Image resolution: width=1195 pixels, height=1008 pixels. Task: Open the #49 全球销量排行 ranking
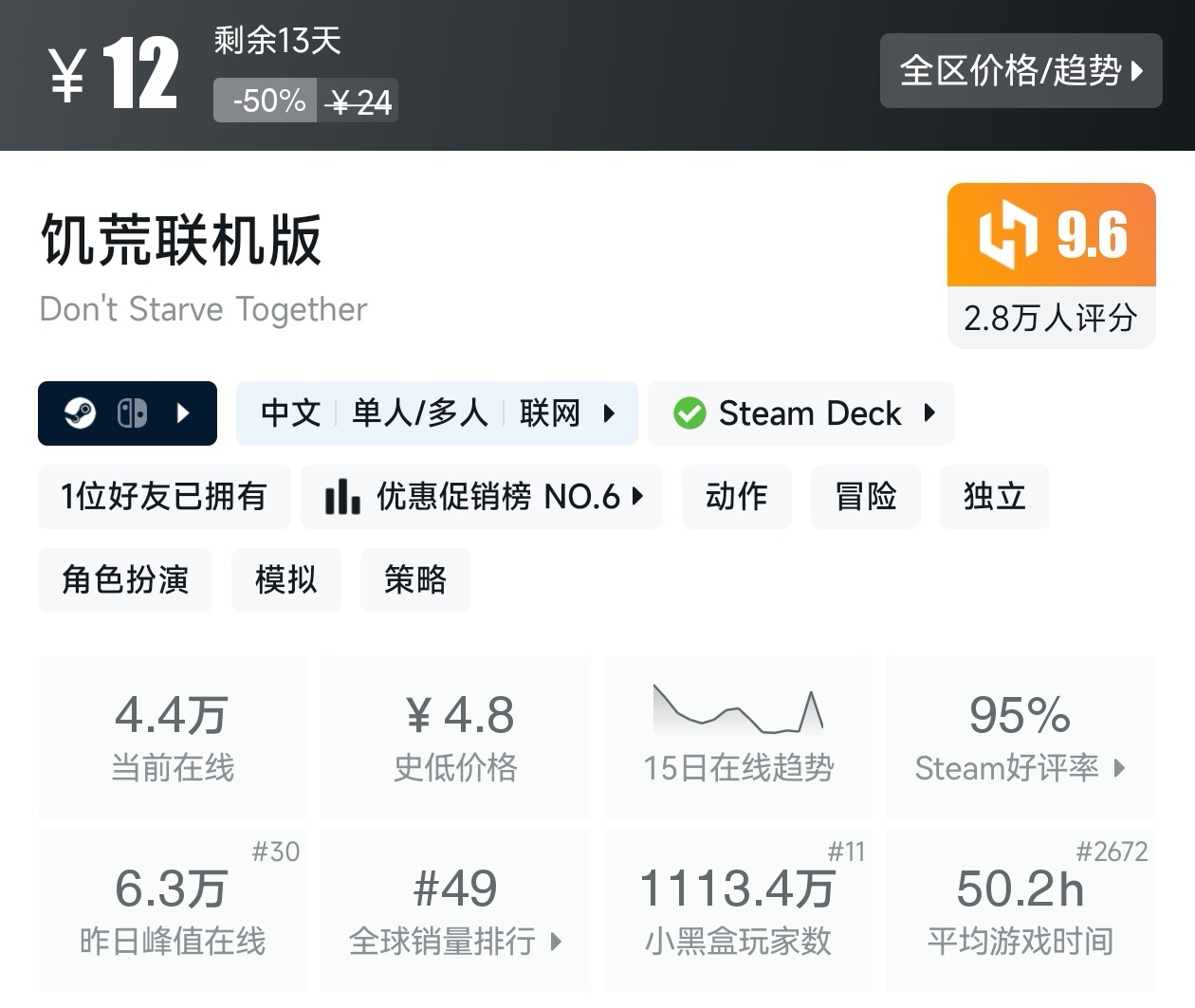(455, 910)
